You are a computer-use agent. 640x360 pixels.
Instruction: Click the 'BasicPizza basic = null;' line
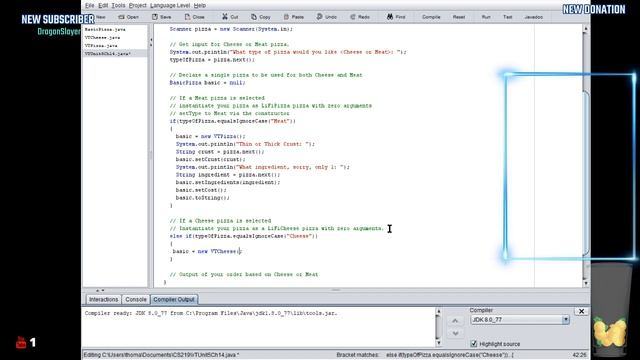207,83
